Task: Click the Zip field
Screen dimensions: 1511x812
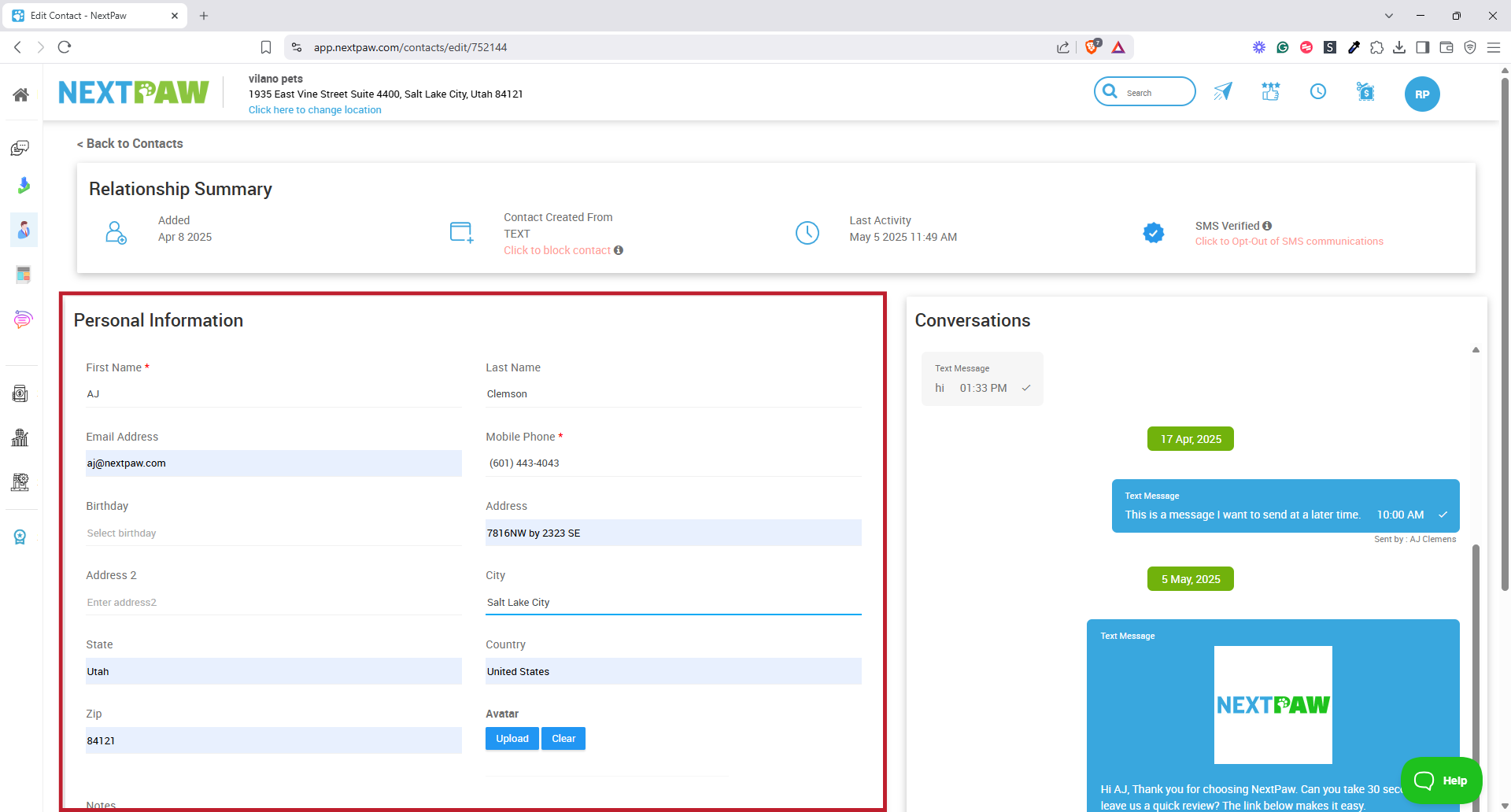Action: (x=274, y=740)
